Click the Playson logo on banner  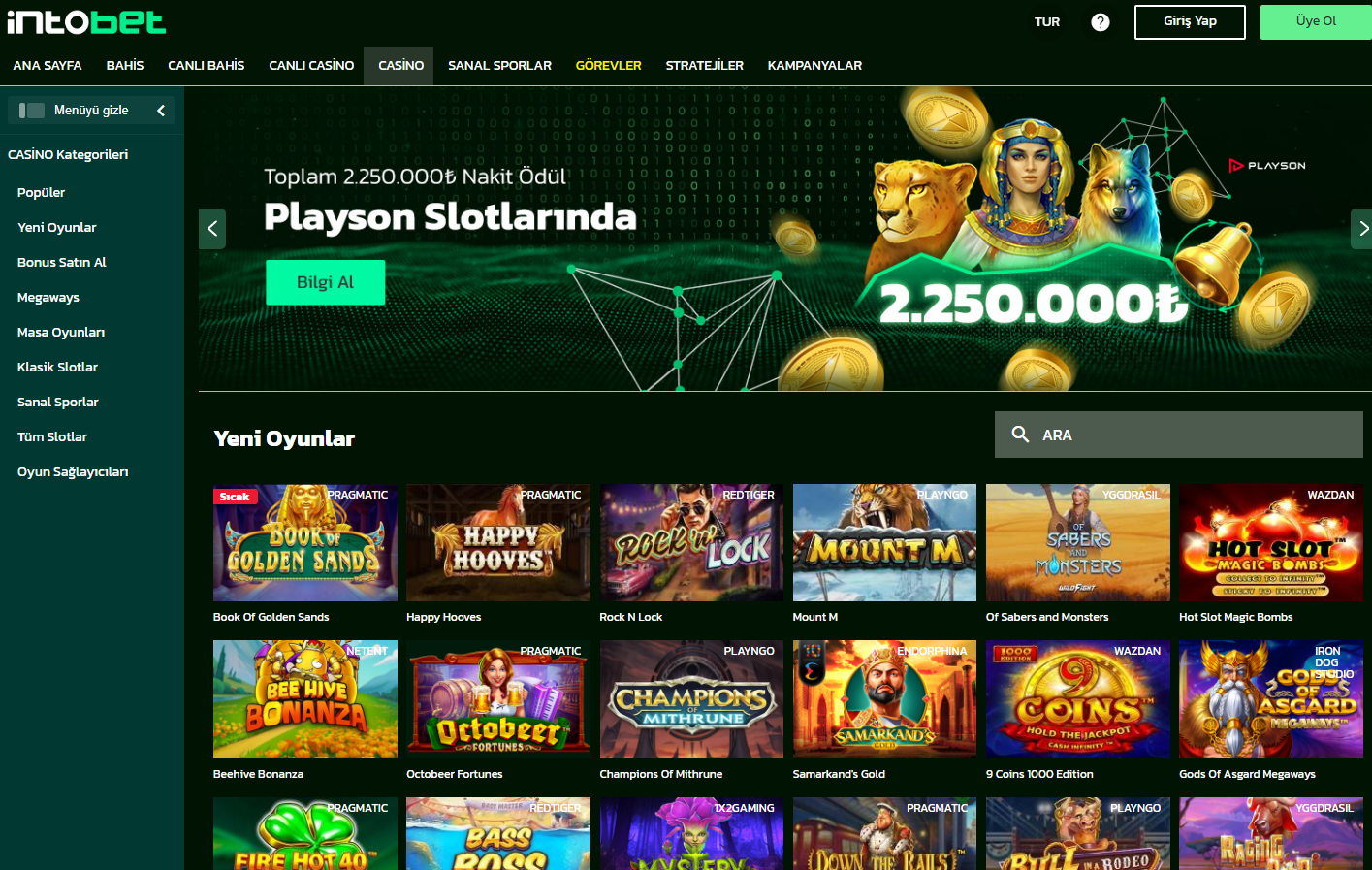(1266, 166)
